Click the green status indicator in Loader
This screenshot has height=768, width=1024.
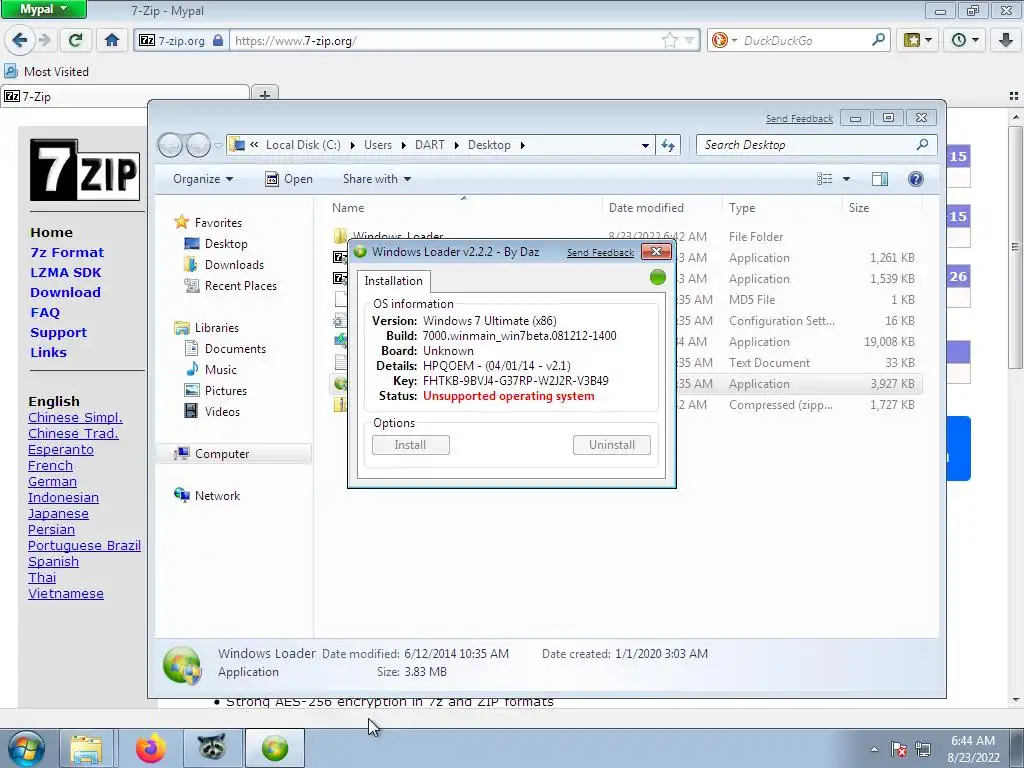pyautogui.click(x=658, y=277)
